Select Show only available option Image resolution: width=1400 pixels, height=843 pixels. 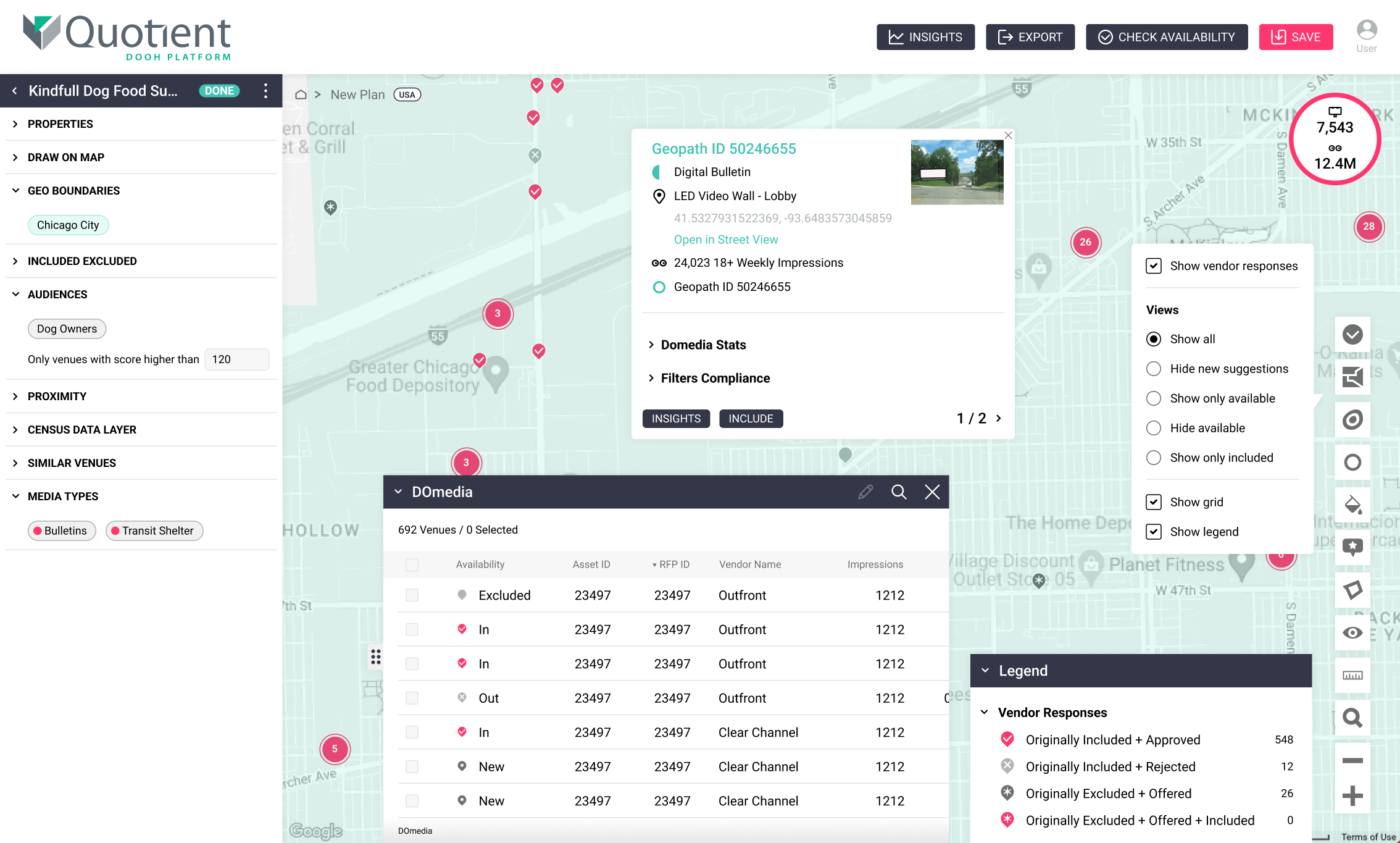click(1154, 398)
